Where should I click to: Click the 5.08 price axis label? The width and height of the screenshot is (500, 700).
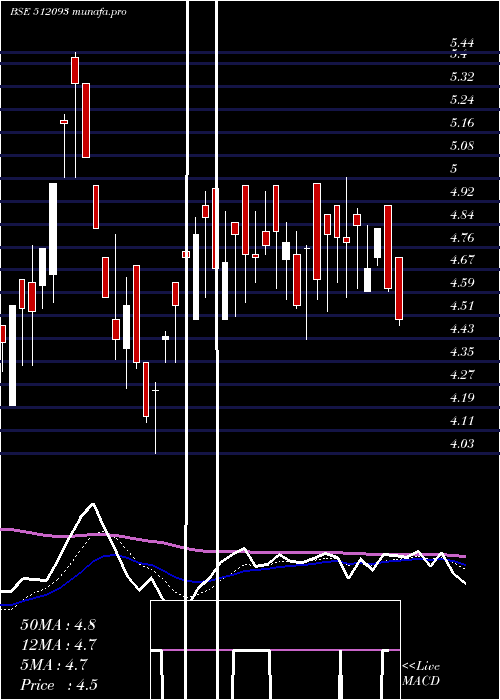[462, 146]
